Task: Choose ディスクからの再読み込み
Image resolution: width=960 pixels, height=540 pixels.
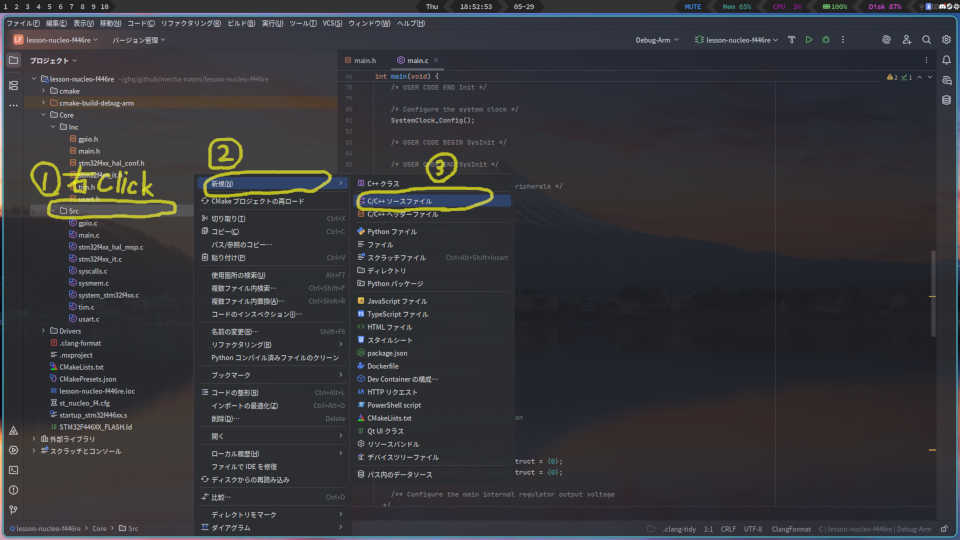Action: coord(272,480)
